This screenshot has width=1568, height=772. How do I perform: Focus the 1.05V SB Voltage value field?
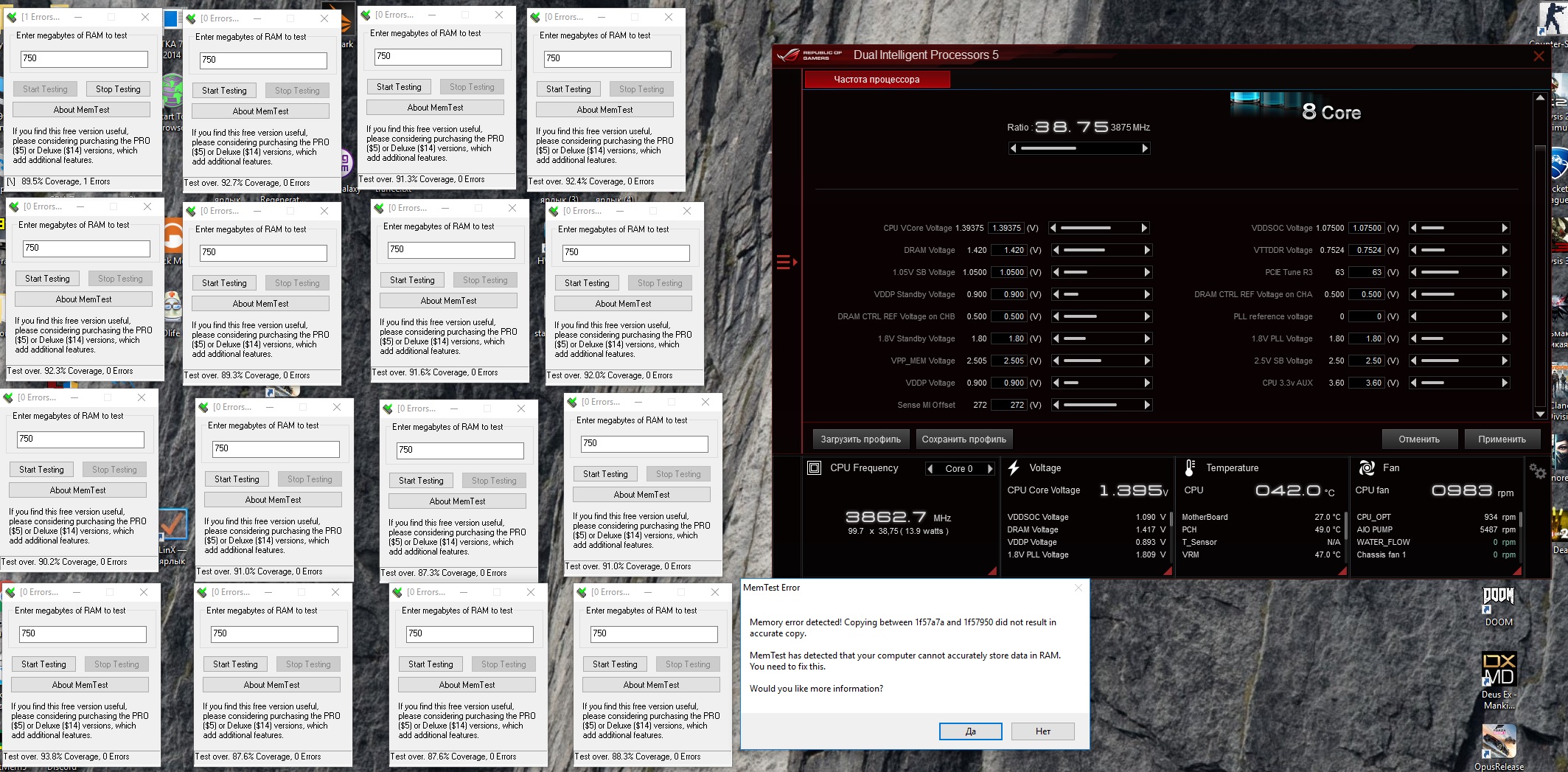pos(1009,272)
